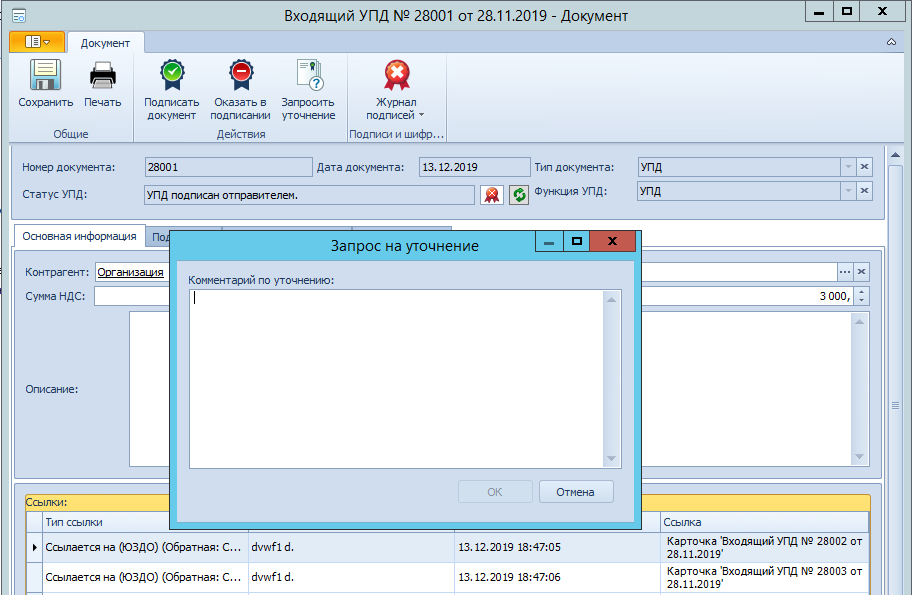Click the main window scrollbar up arrow
The height and width of the screenshot is (595, 912).
pos(895,155)
